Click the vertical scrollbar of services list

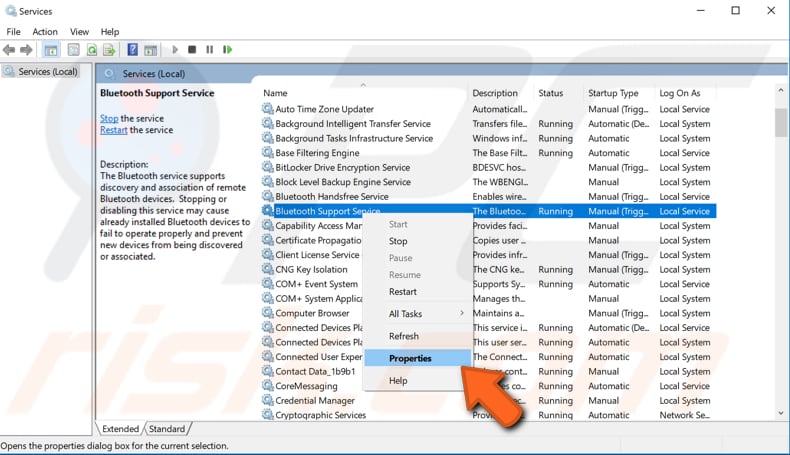tap(780, 250)
